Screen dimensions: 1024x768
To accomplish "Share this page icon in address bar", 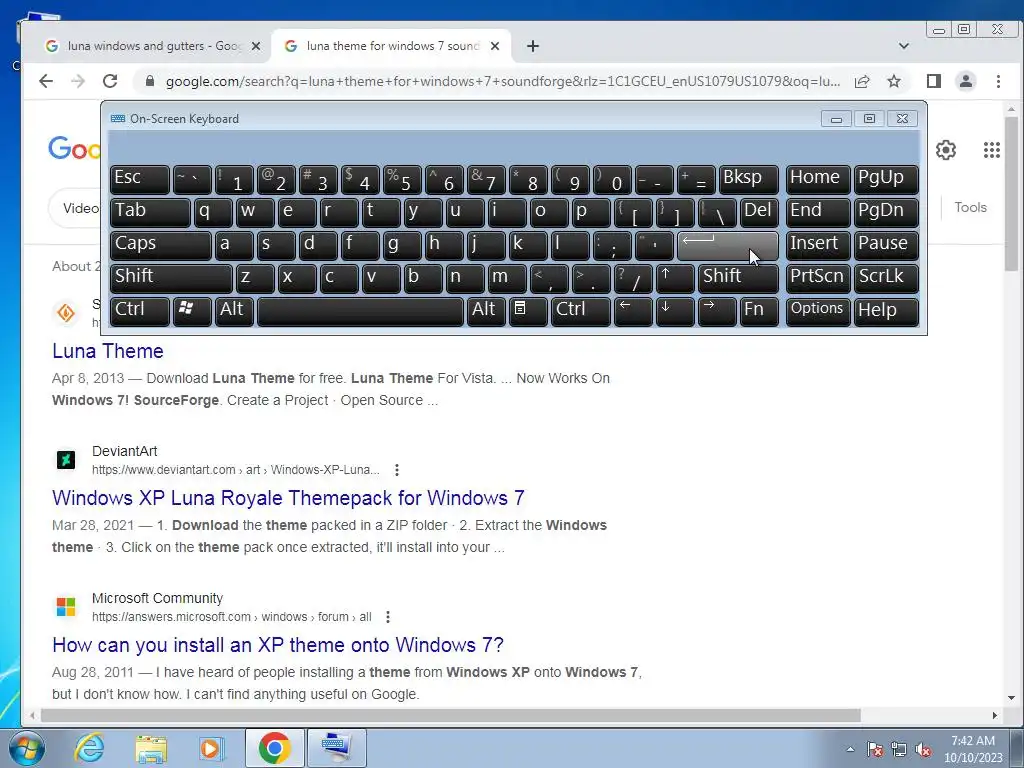I will tap(862, 81).
